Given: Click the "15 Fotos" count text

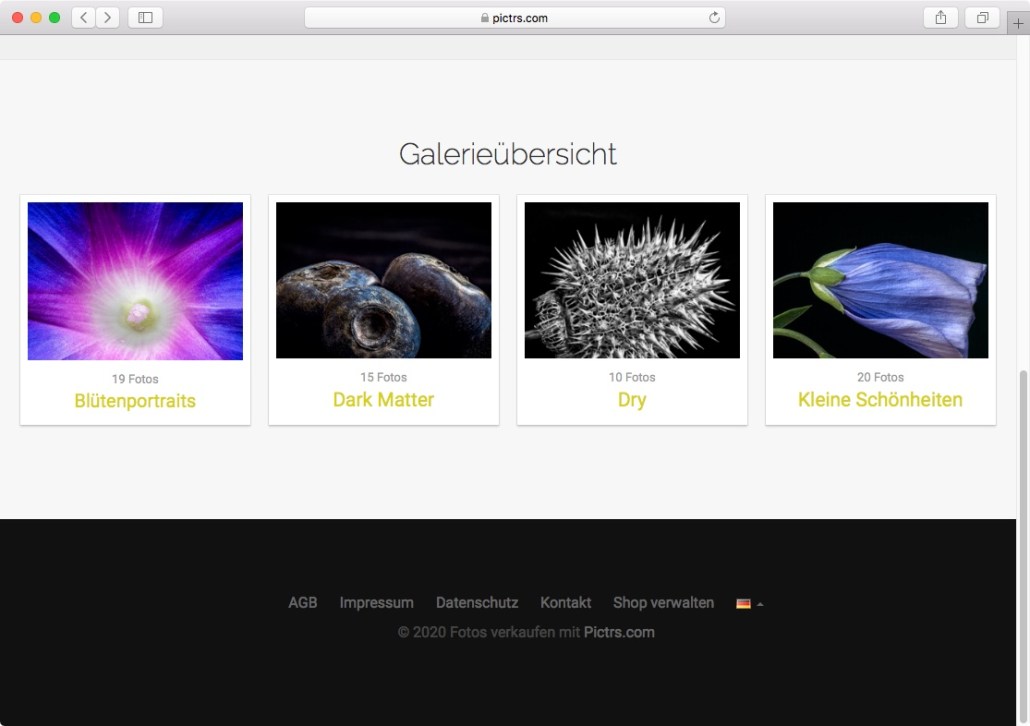Looking at the screenshot, I should coord(384,377).
